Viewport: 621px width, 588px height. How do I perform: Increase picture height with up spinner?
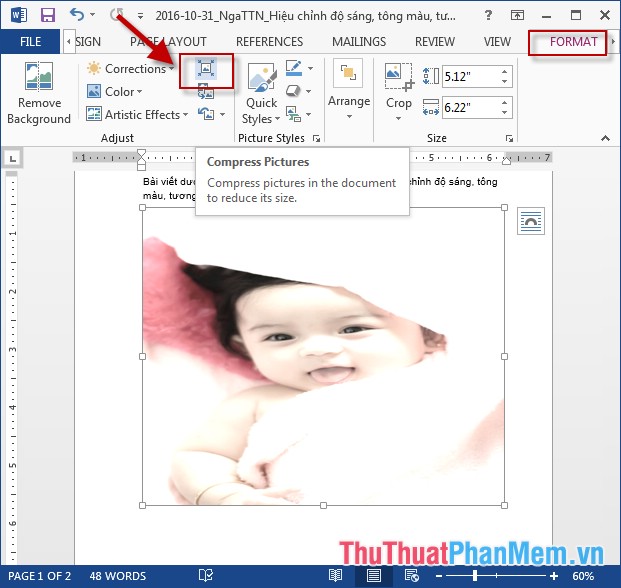coord(505,71)
